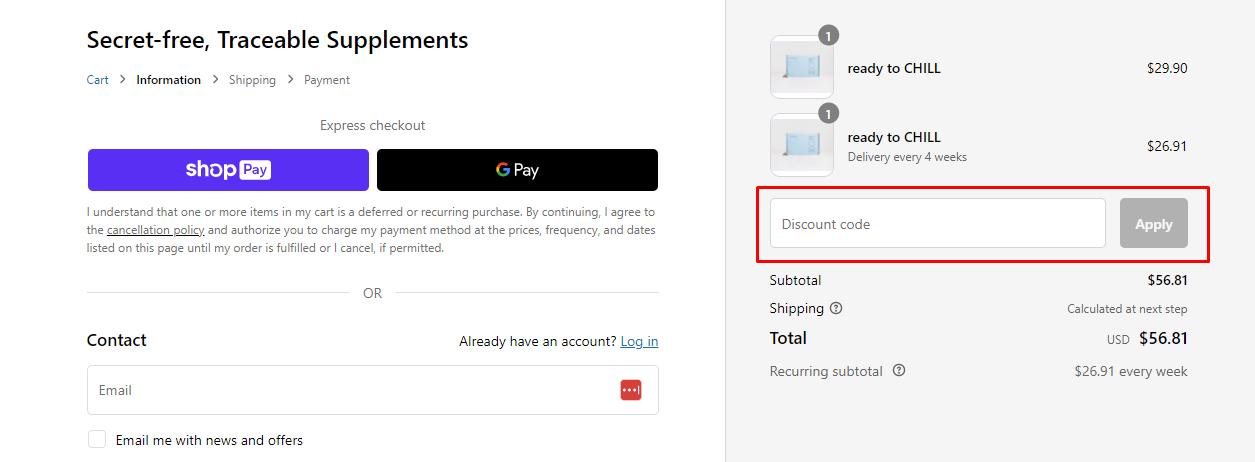1255x462 pixels.
Task: Click the Secret-free, Traceable Supplements heading
Action: tap(277, 40)
